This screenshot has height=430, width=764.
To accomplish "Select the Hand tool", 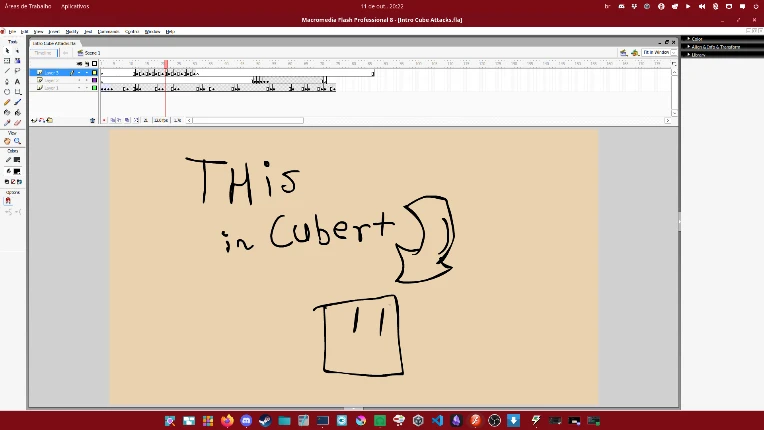I will tap(7, 141).
